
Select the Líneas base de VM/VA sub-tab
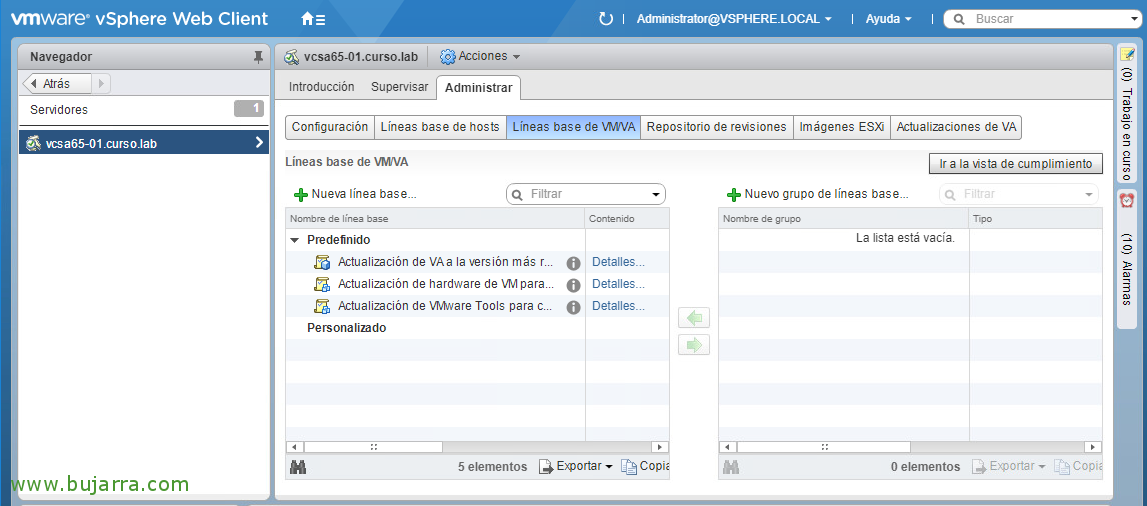tap(574, 127)
